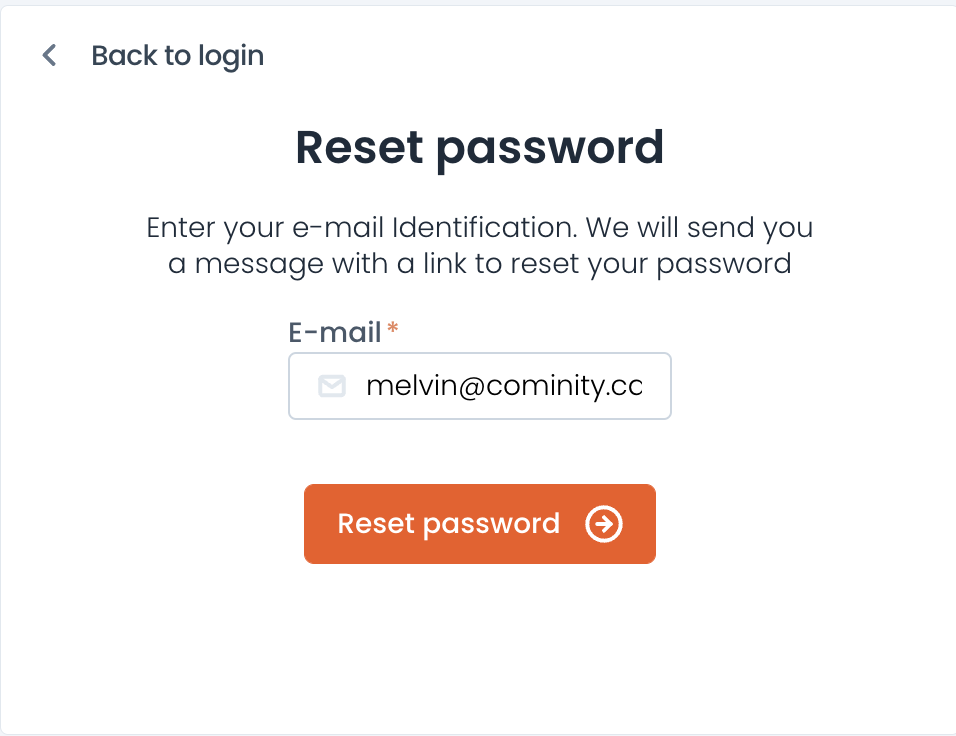The image size is (956, 736).
Task: Click the back chevron arrow icon
Action: pyautogui.click(x=49, y=55)
